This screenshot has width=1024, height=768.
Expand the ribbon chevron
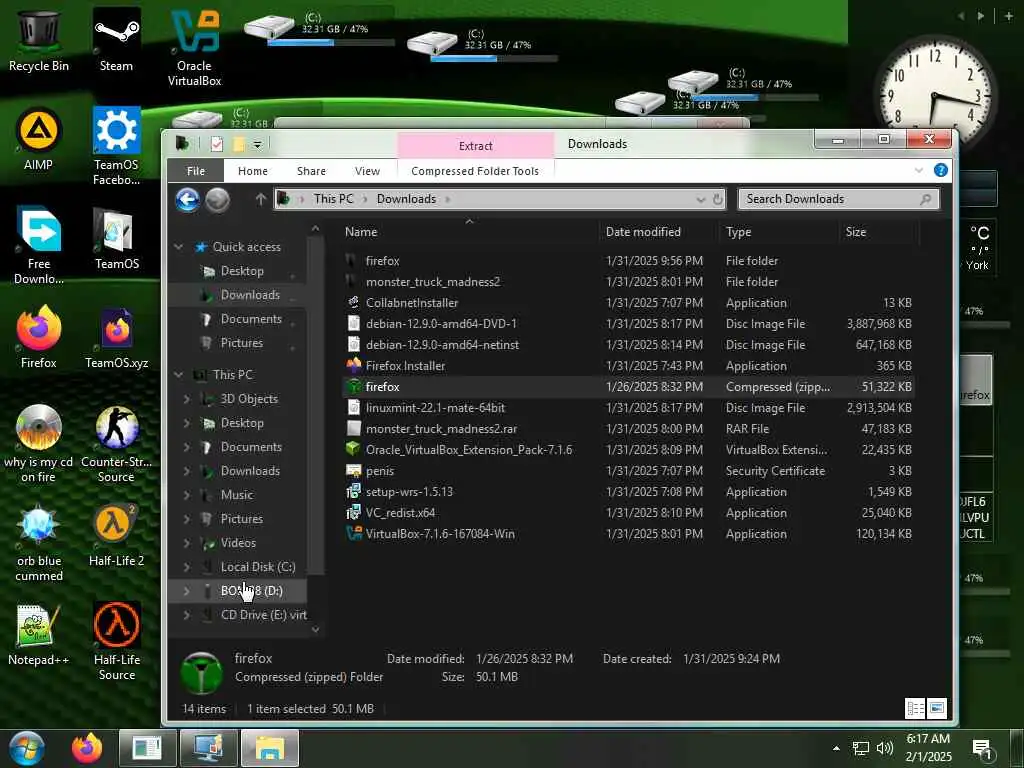coord(919,170)
